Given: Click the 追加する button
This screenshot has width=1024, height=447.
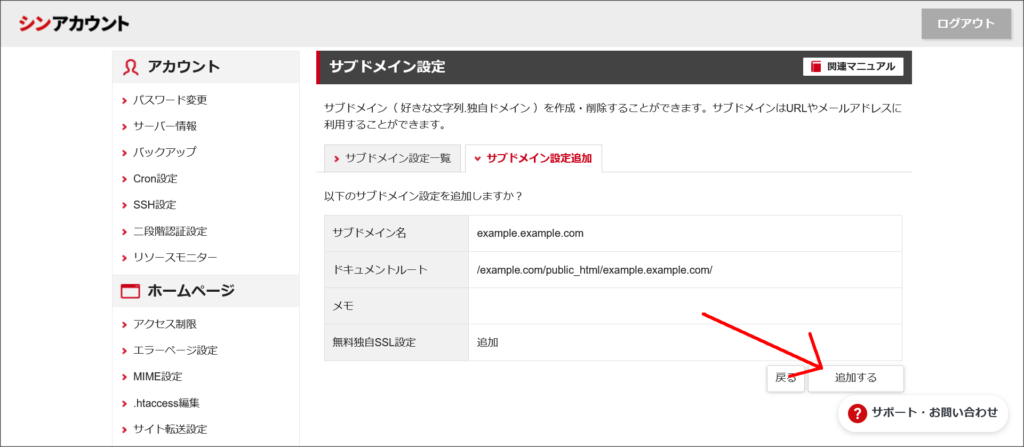Looking at the screenshot, I should 855,378.
